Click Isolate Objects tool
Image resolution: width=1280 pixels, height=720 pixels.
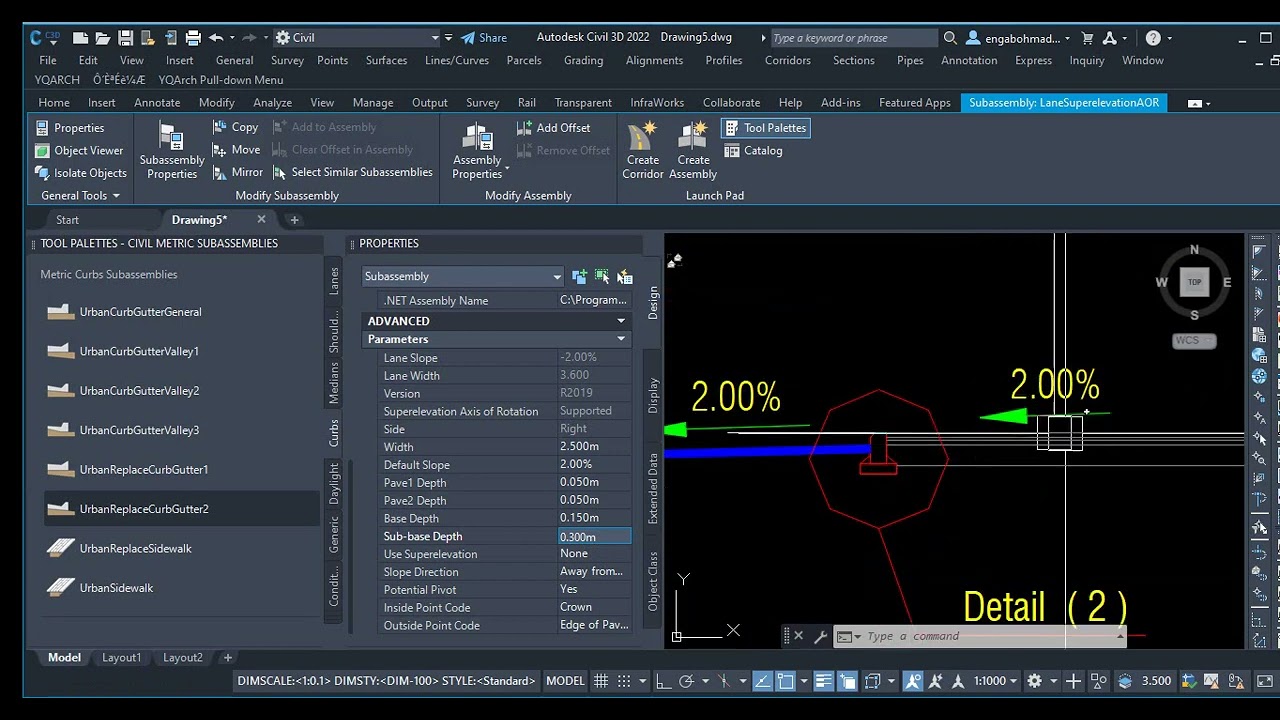click(80, 173)
